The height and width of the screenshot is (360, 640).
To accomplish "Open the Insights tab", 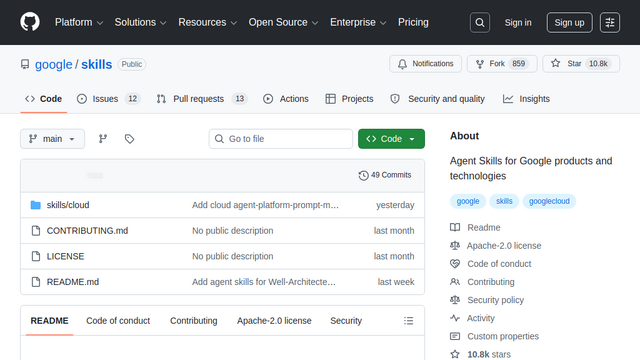I will pyautogui.click(x=526, y=99).
